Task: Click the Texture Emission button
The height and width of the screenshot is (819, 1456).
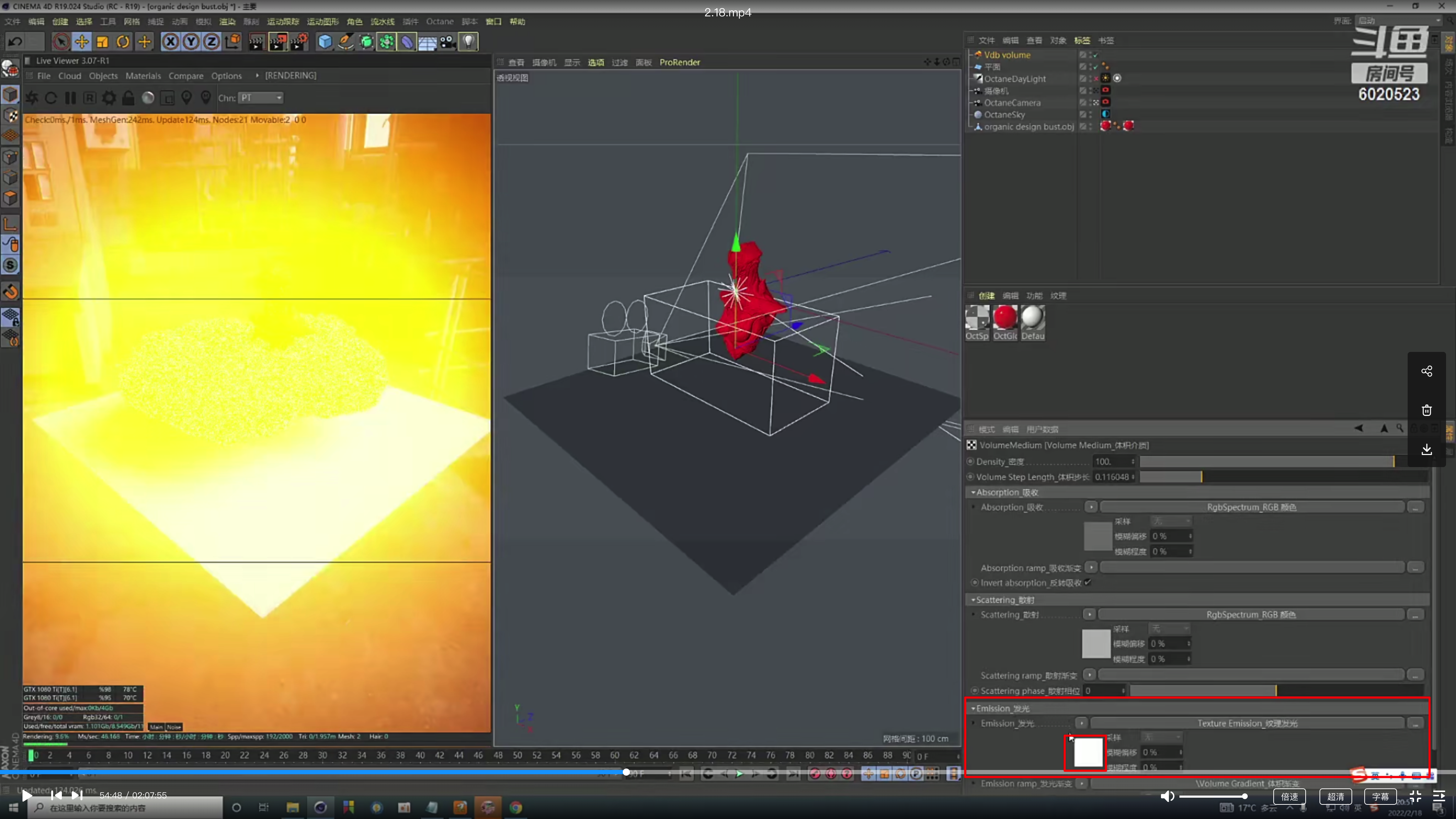Action: pyautogui.click(x=1247, y=723)
